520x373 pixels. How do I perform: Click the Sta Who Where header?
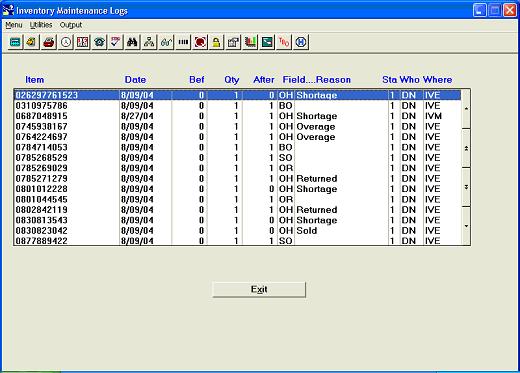(x=417, y=80)
